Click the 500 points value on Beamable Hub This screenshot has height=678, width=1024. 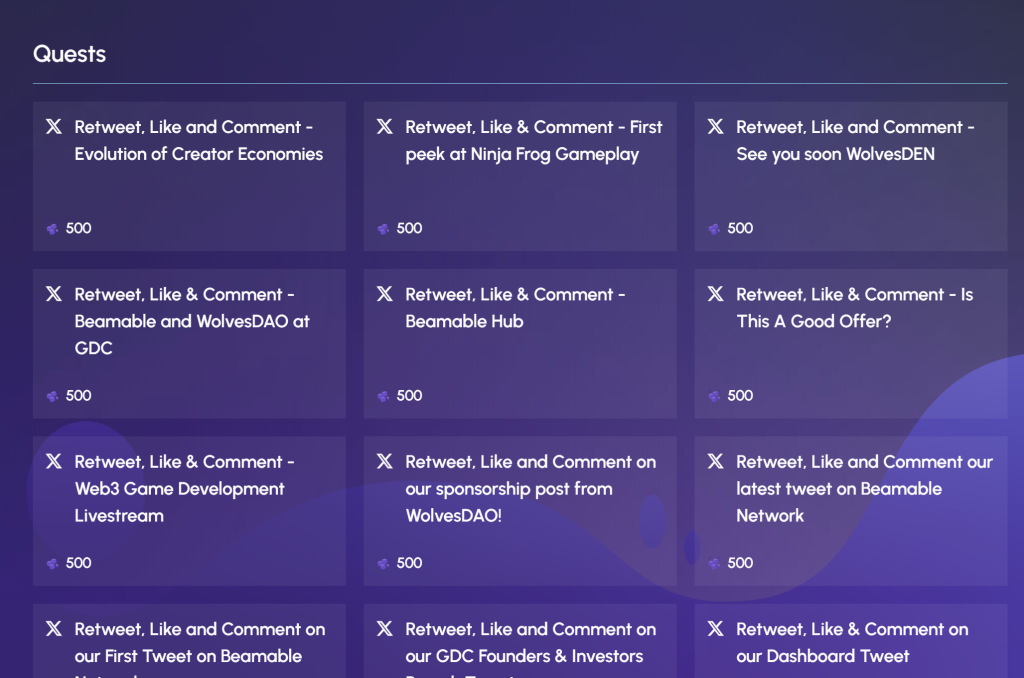409,395
